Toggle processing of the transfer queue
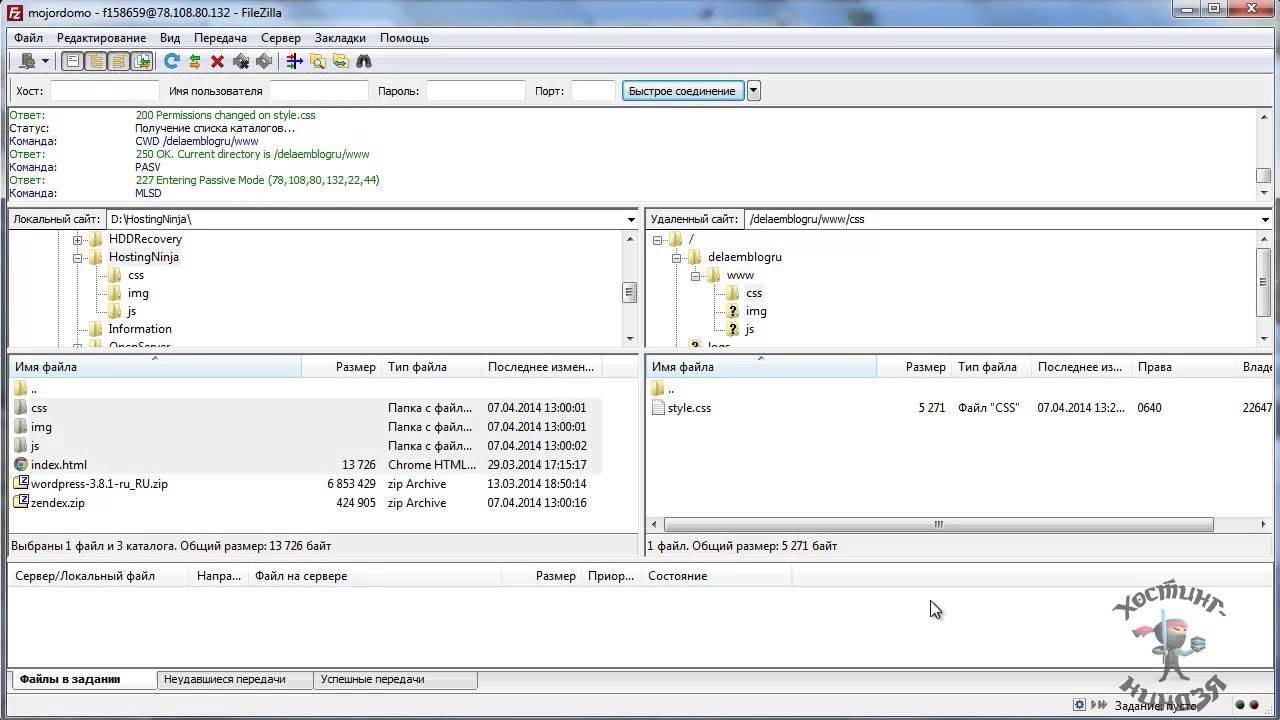 tap(194, 61)
